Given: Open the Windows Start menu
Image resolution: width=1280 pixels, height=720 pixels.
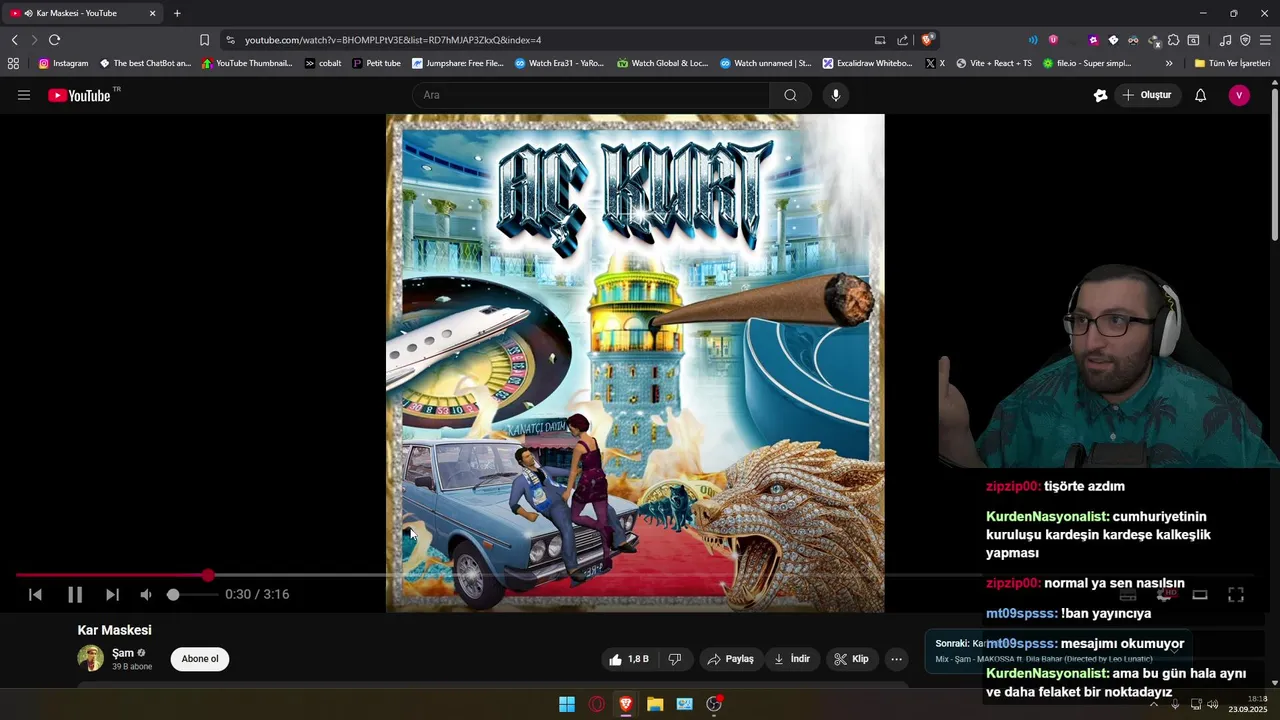Looking at the screenshot, I should (567, 704).
